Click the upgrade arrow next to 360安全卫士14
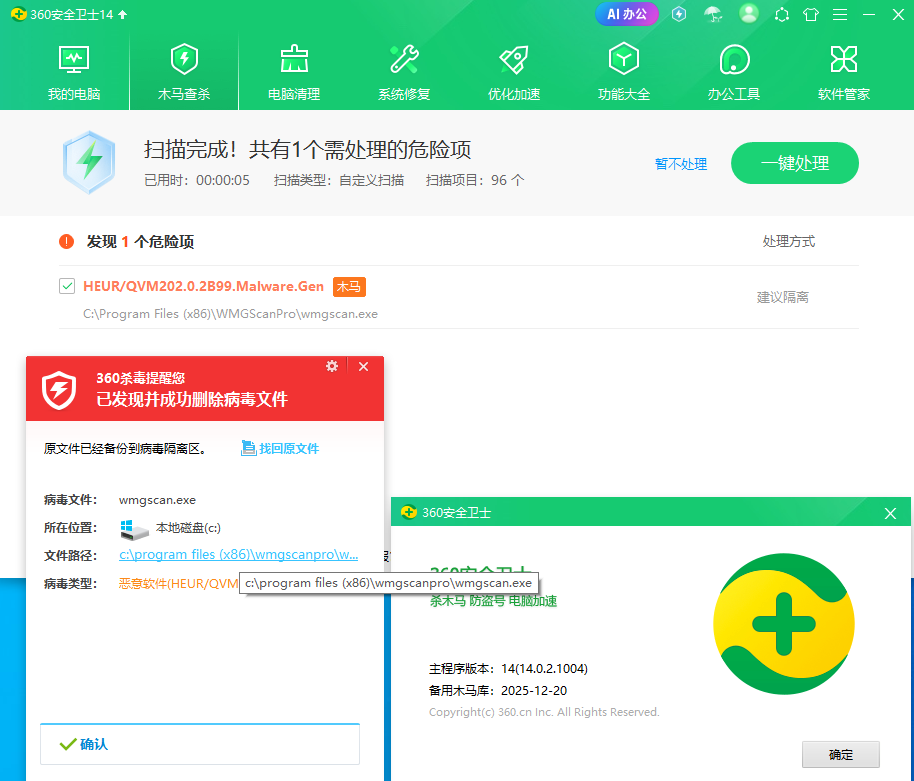 click(122, 15)
